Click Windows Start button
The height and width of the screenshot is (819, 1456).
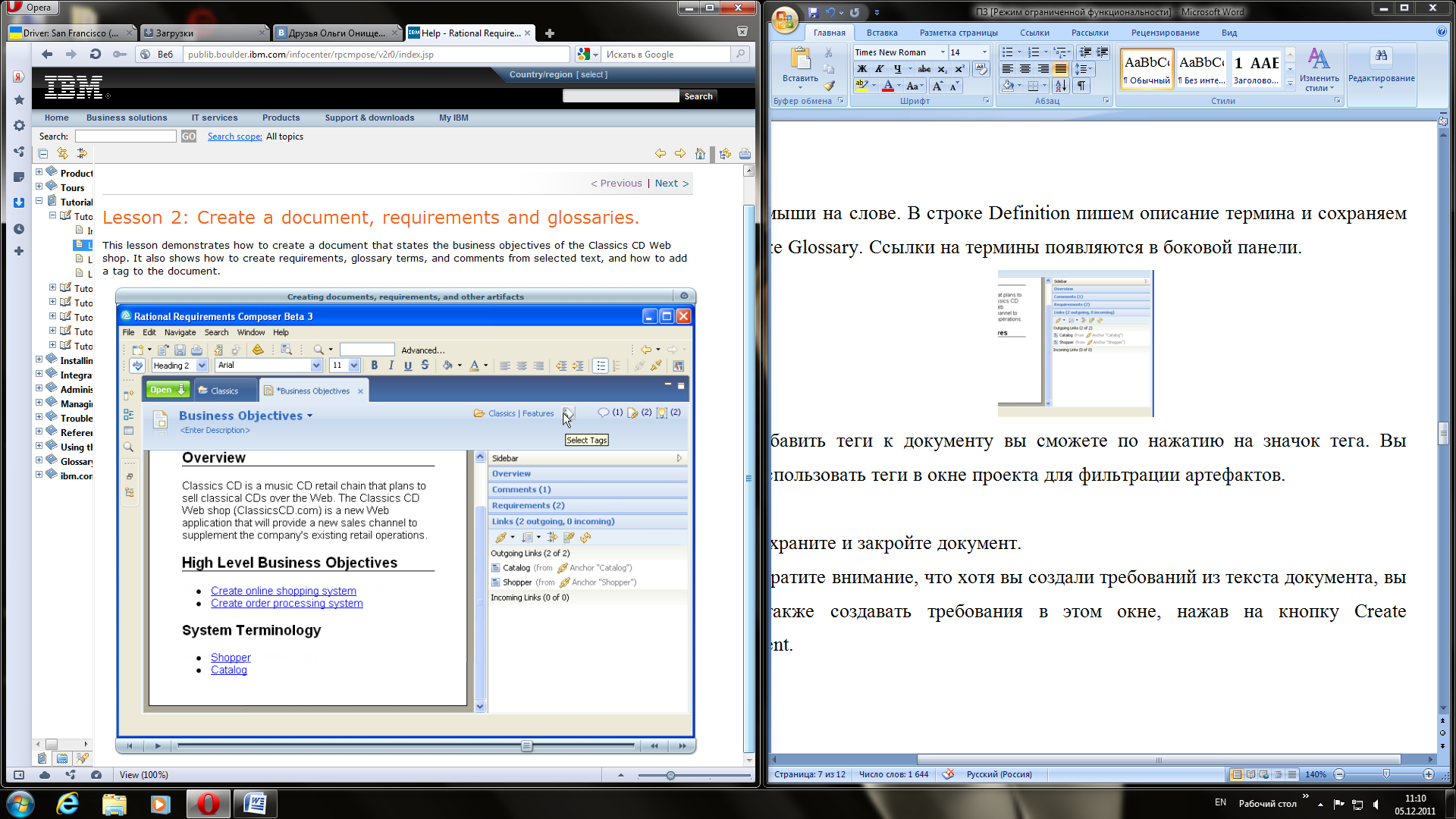point(20,803)
